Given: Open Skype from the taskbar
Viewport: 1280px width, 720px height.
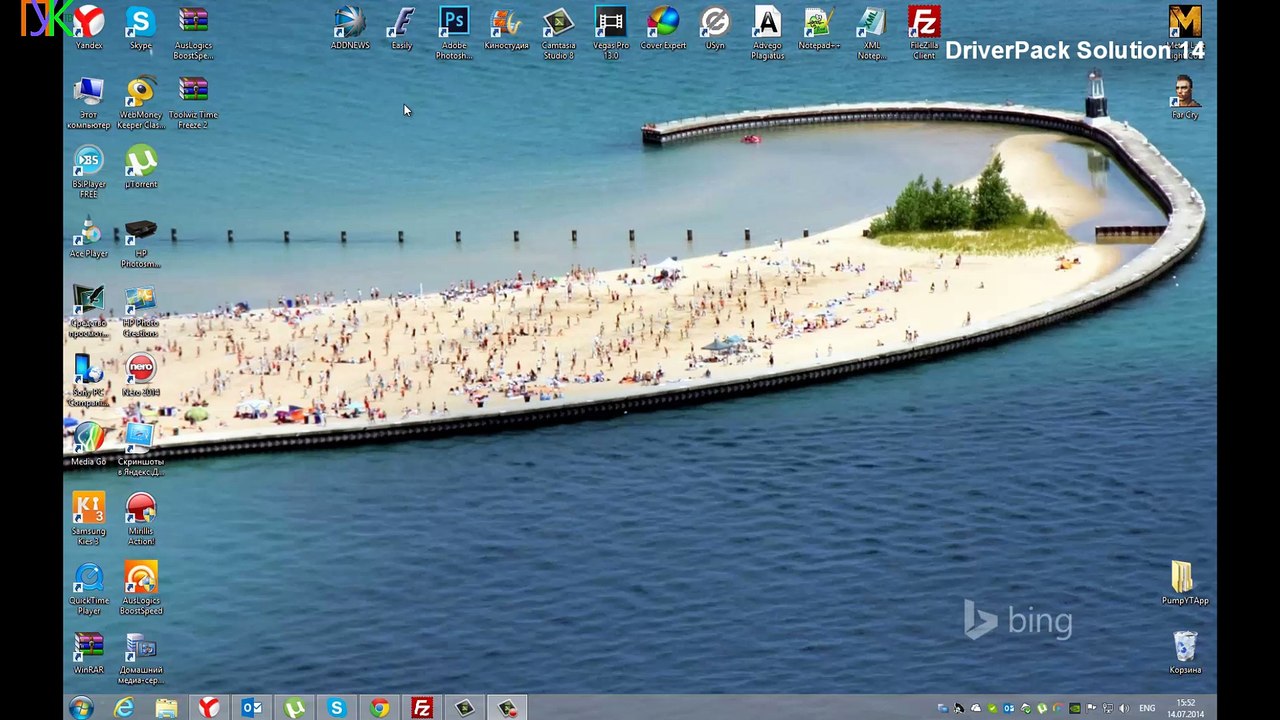Looking at the screenshot, I should pos(336,708).
